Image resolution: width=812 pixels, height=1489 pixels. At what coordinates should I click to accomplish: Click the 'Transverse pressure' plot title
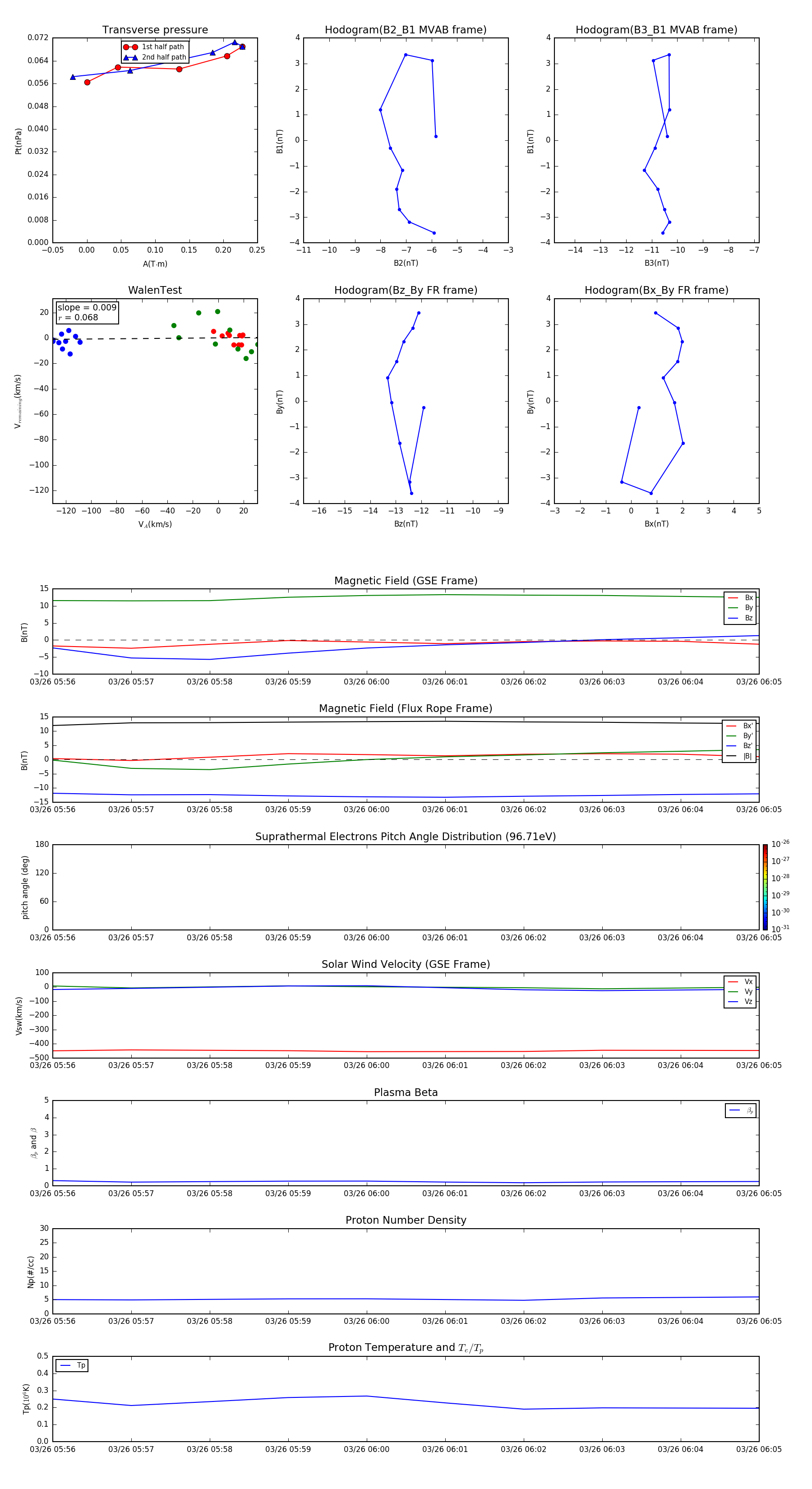coord(155,30)
